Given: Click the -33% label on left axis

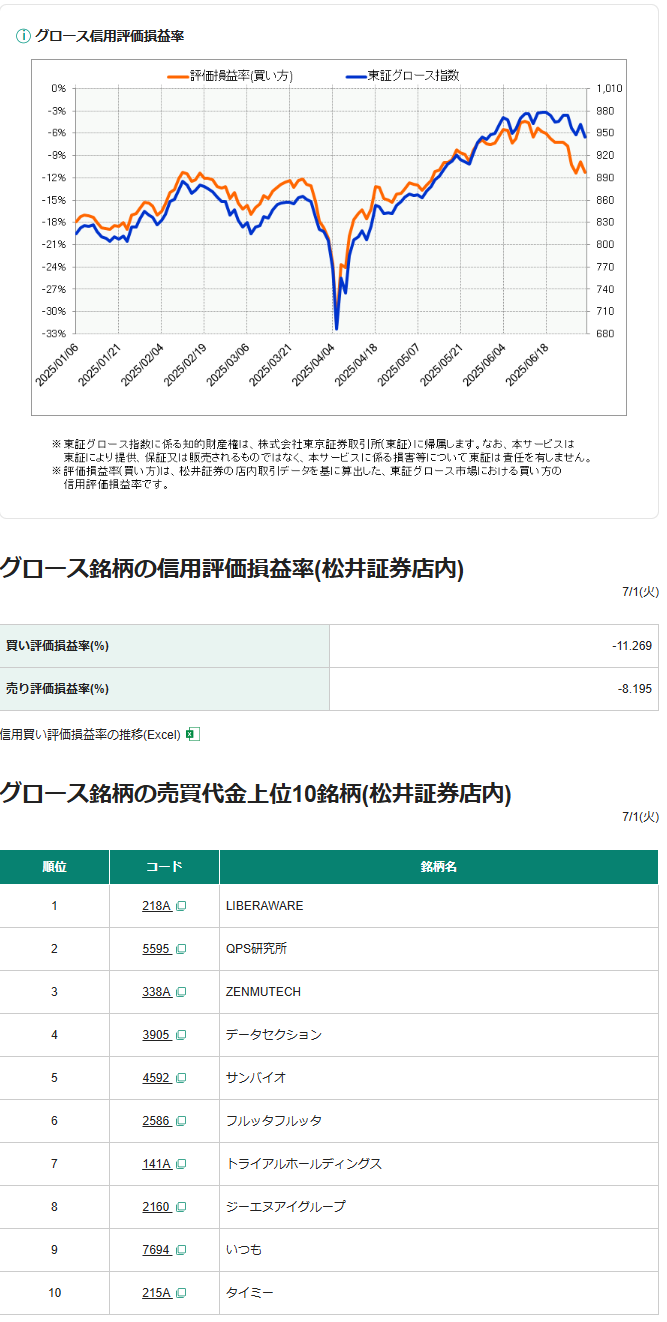Looking at the screenshot, I should [55, 334].
